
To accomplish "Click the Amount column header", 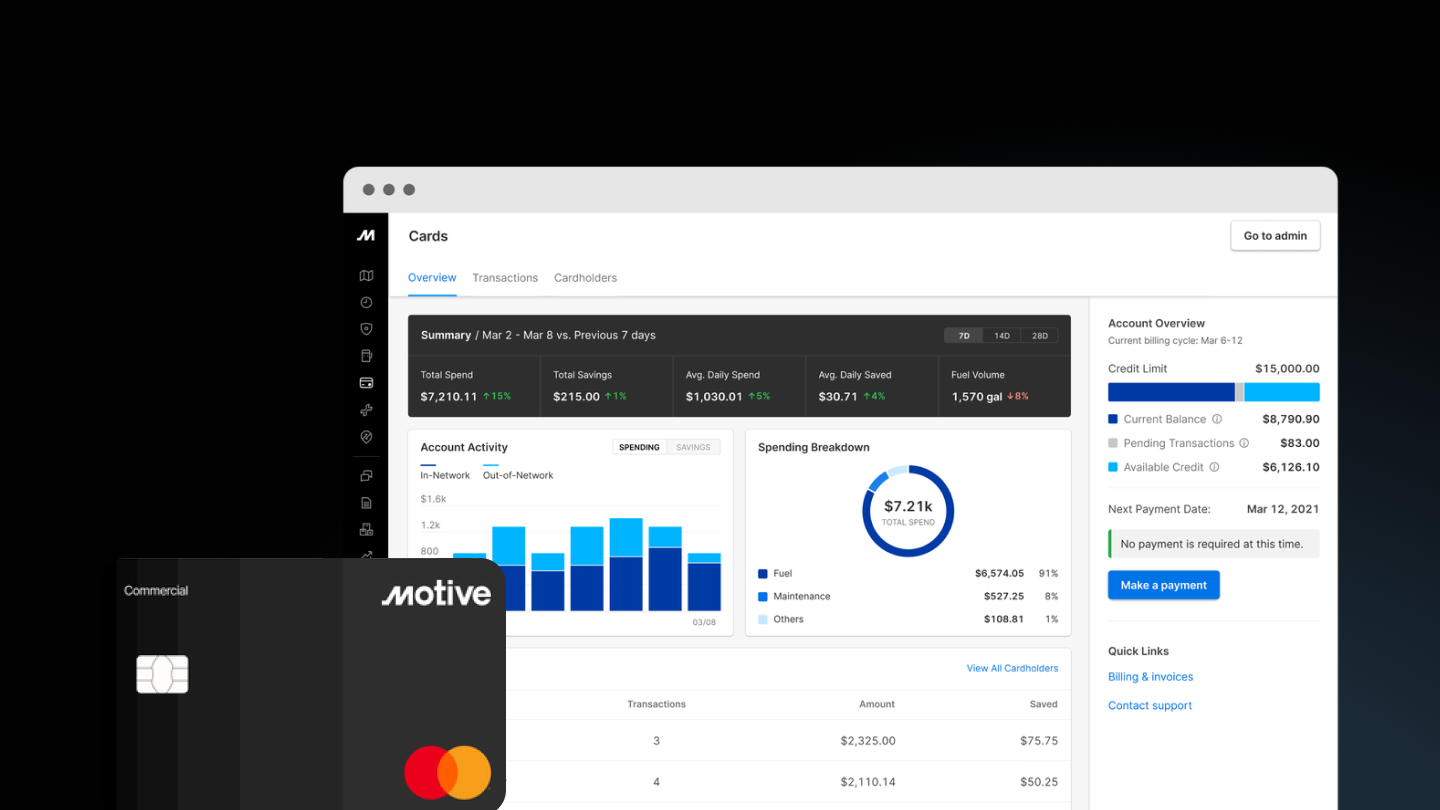I will pyautogui.click(x=877, y=704).
